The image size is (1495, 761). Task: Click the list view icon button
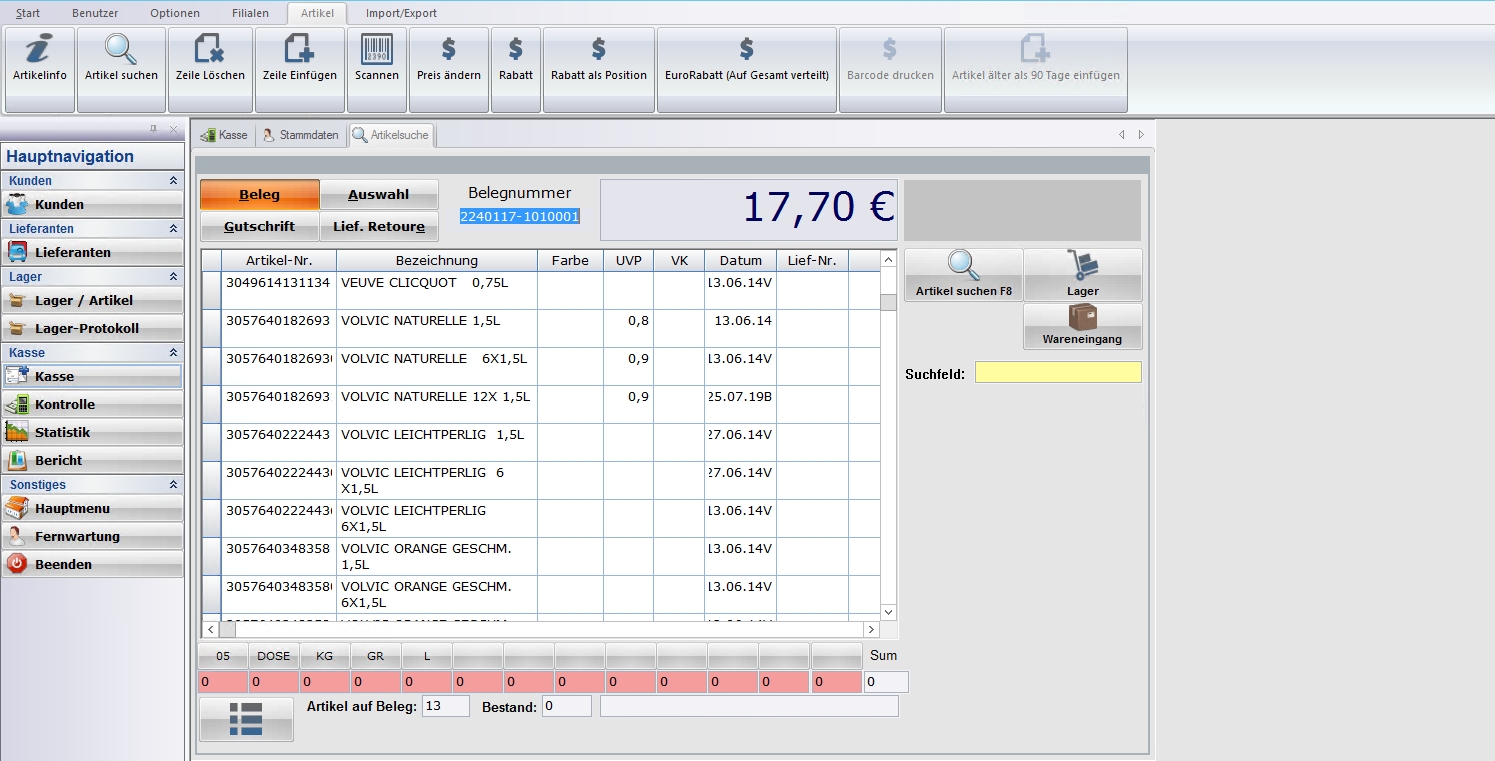246,719
